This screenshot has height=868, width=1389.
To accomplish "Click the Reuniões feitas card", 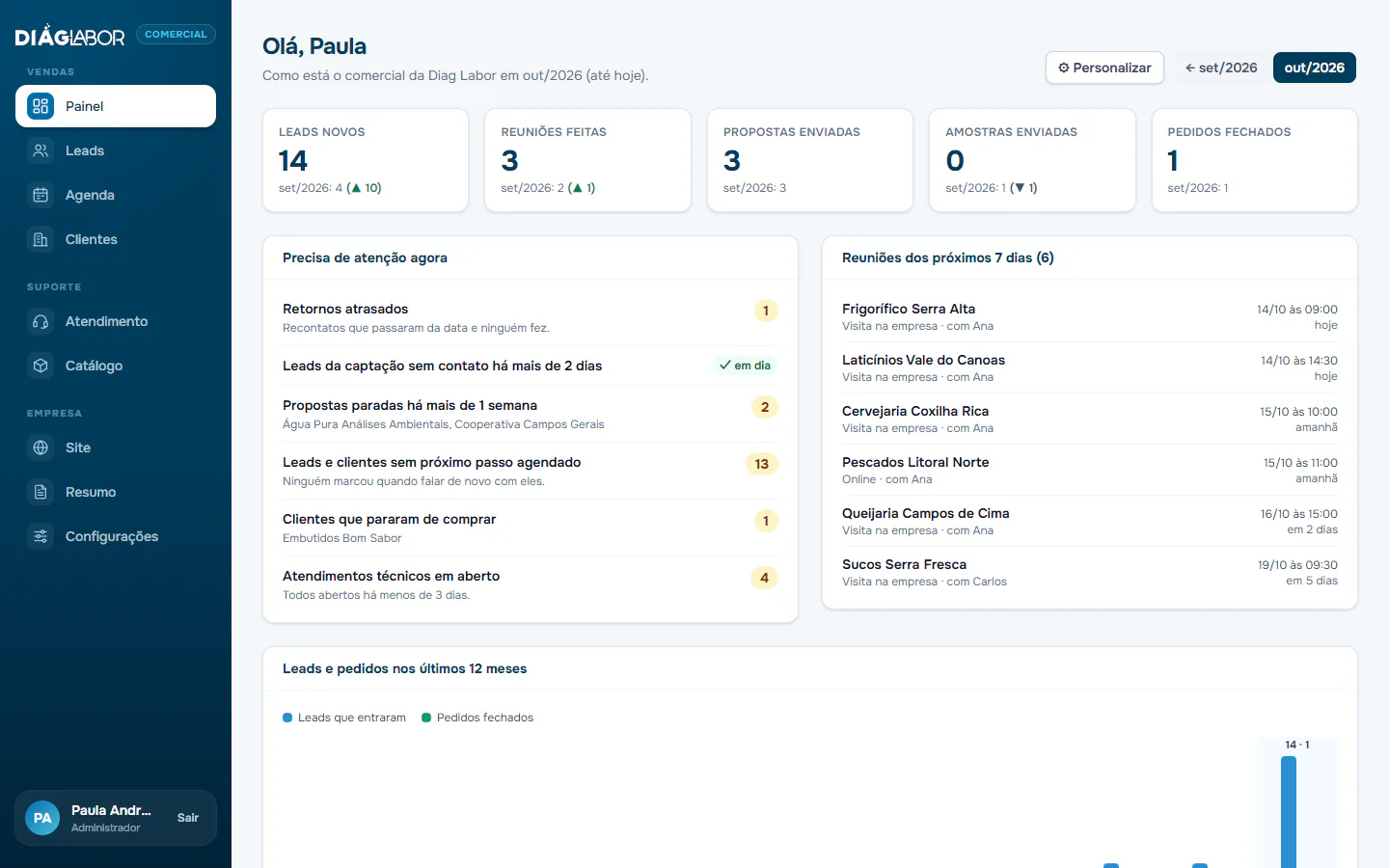I will pyautogui.click(x=587, y=160).
